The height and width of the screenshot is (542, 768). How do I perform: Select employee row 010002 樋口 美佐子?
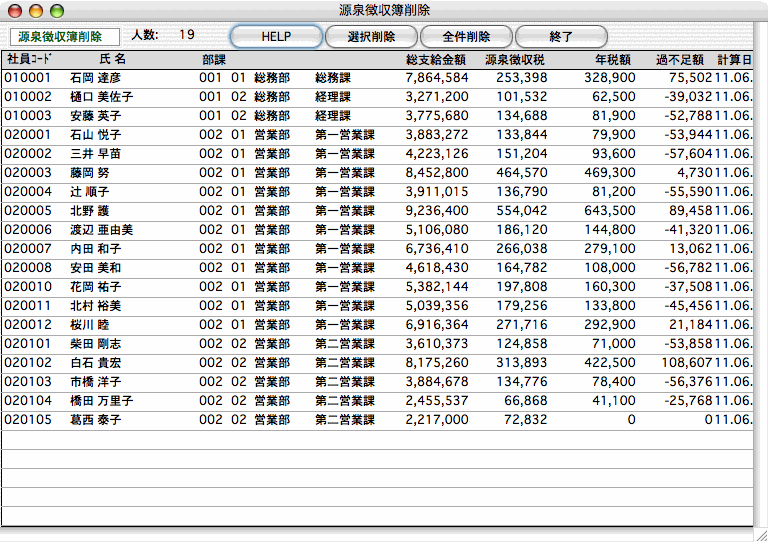pos(101,97)
